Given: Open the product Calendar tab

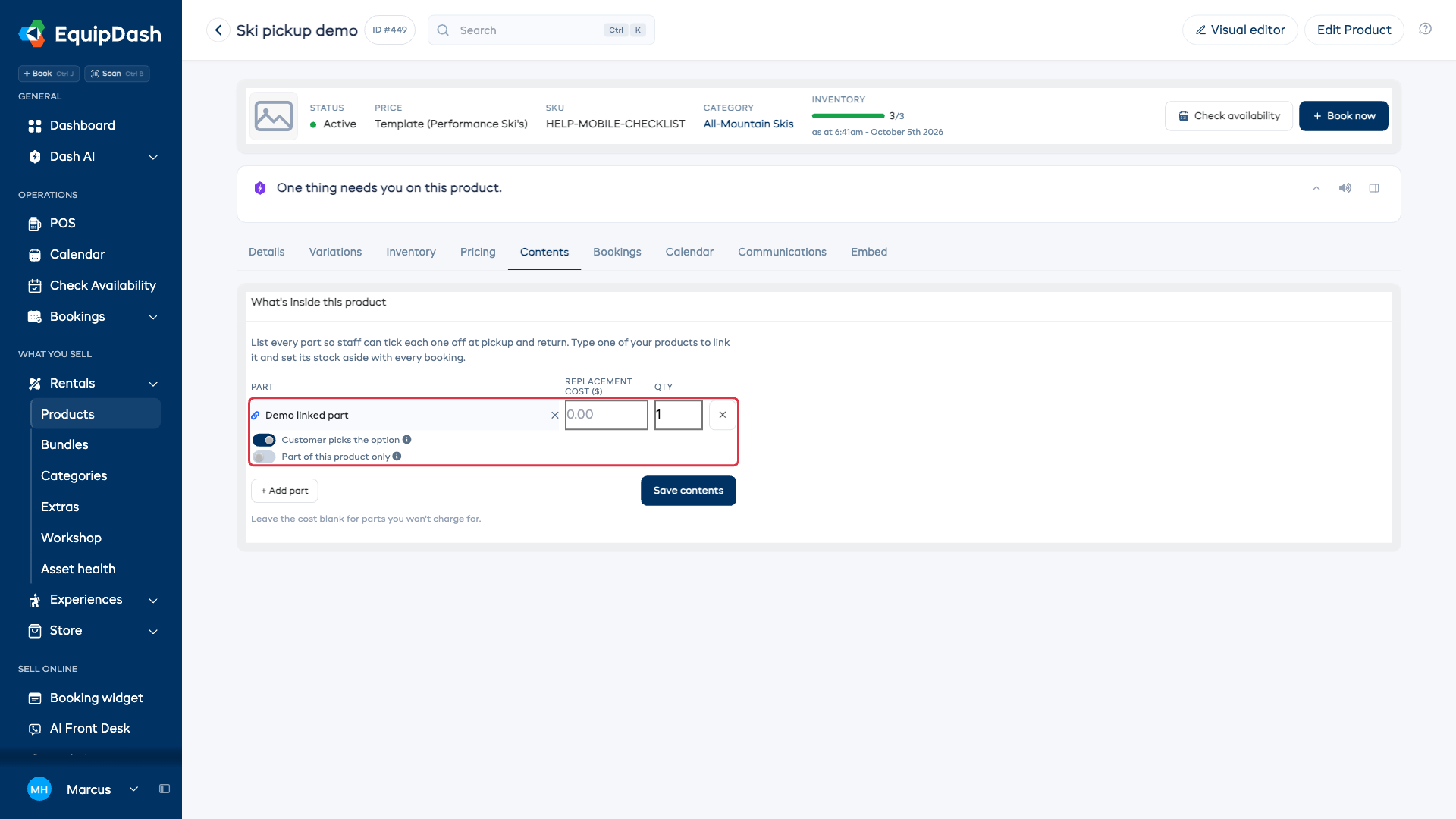Looking at the screenshot, I should pyautogui.click(x=689, y=253).
